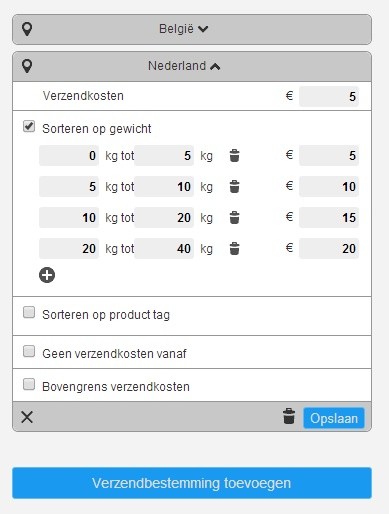Enable Sorteren op product tag

(29, 312)
